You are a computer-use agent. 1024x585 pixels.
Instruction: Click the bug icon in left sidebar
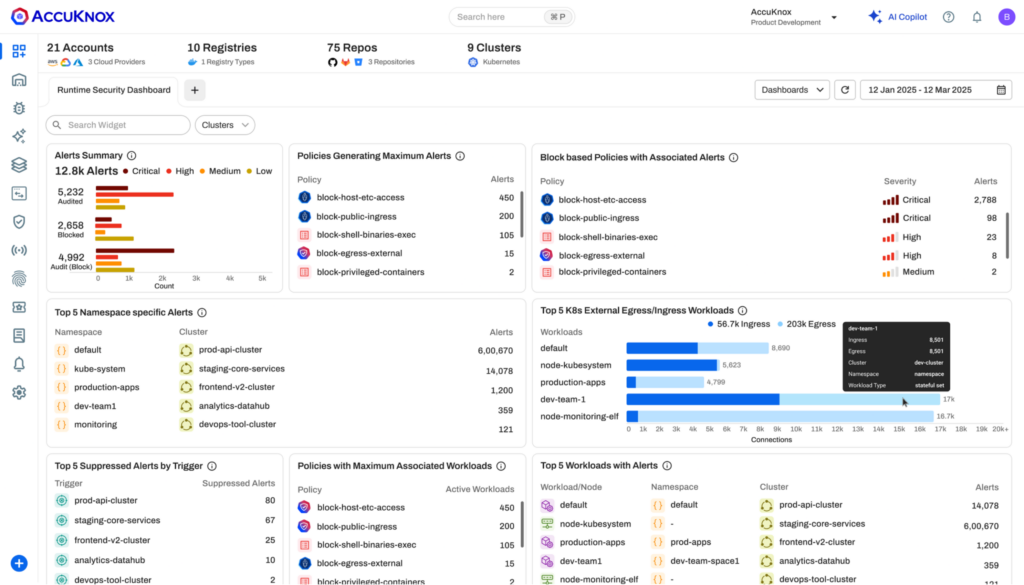click(x=18, y=108)
